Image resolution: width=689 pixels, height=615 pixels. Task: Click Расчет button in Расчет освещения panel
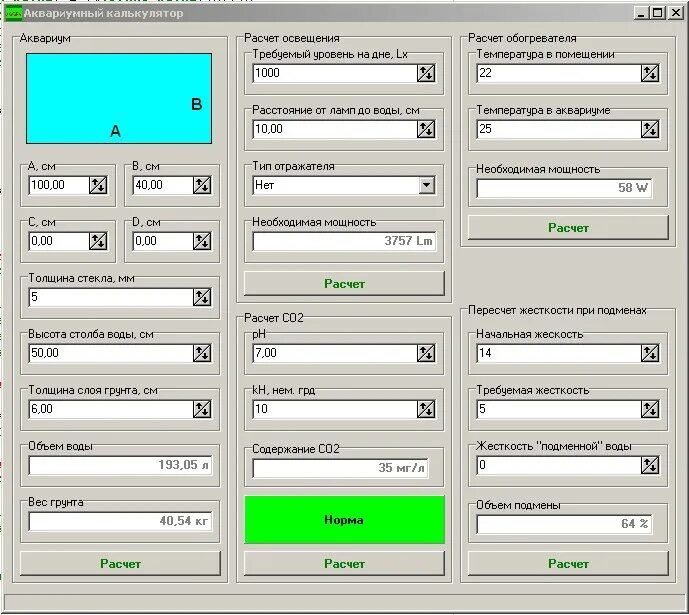(x=344, y=284)
